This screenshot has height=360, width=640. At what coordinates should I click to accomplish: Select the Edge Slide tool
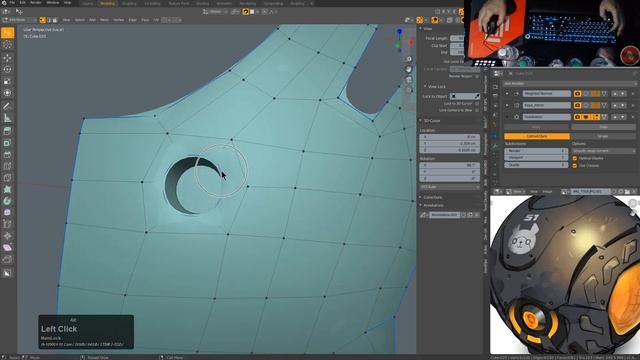[x=7, y=224]
